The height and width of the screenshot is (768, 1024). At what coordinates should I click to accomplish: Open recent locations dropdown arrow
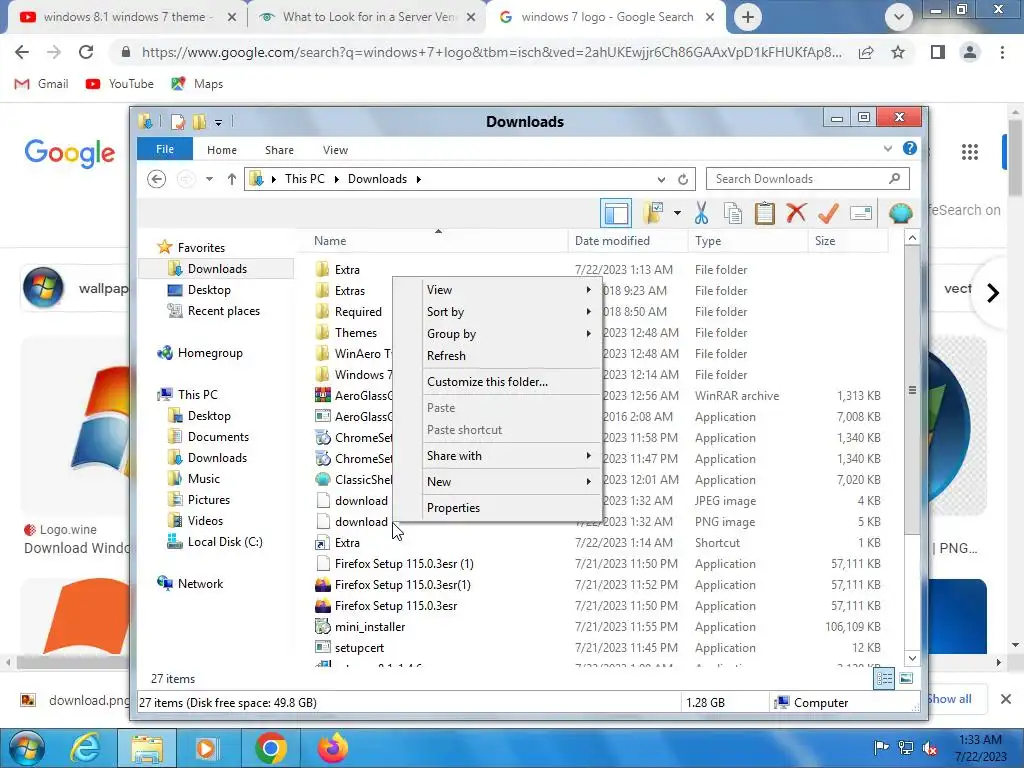pos(209,179)
